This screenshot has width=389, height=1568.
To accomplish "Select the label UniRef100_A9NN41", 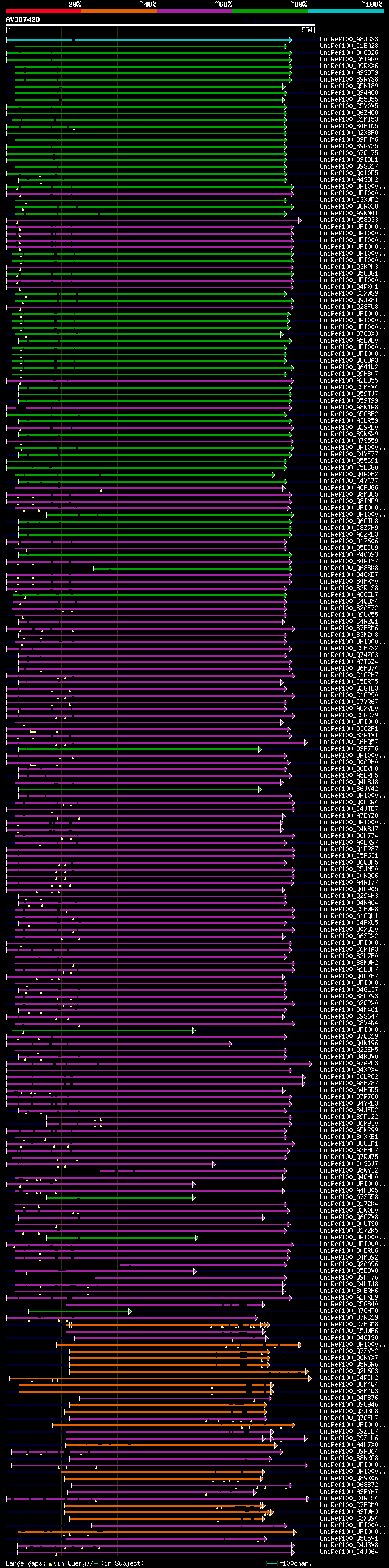I will tap(349, 214).
